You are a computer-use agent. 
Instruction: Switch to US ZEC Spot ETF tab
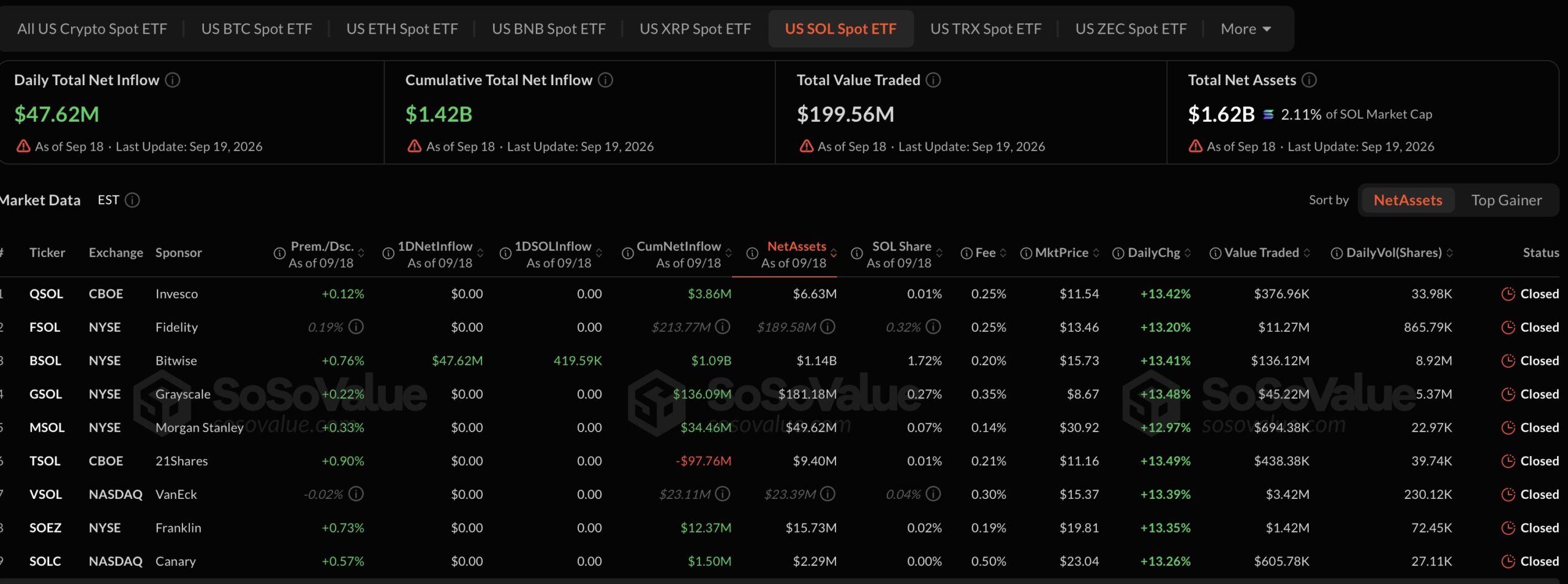(1131, 29)
